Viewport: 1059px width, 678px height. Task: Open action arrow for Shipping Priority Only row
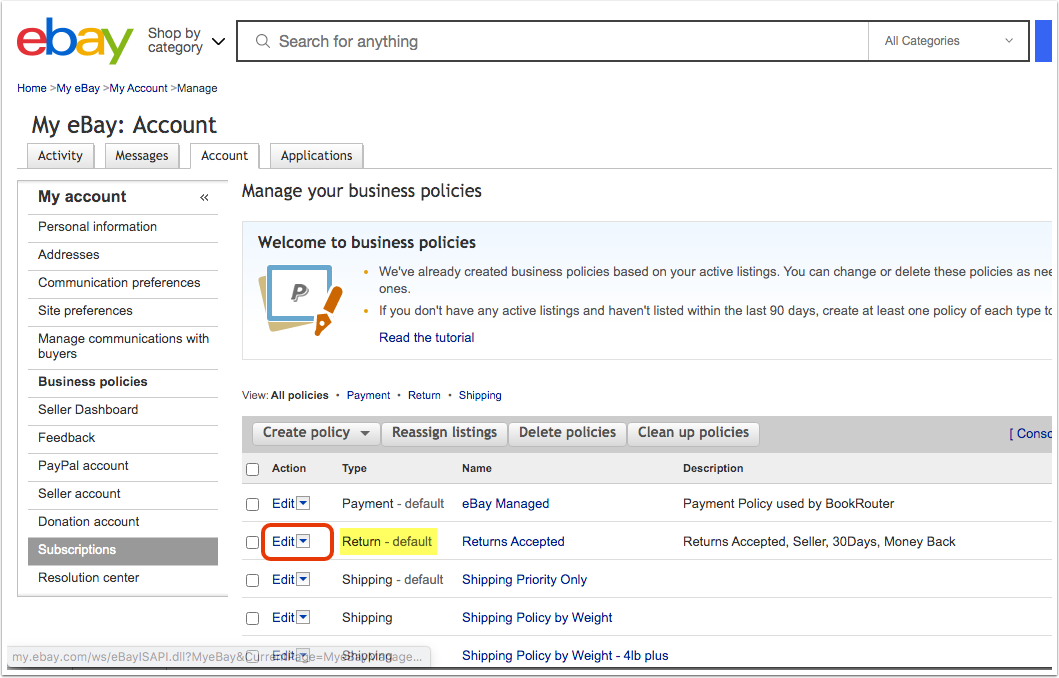[303, 579]
